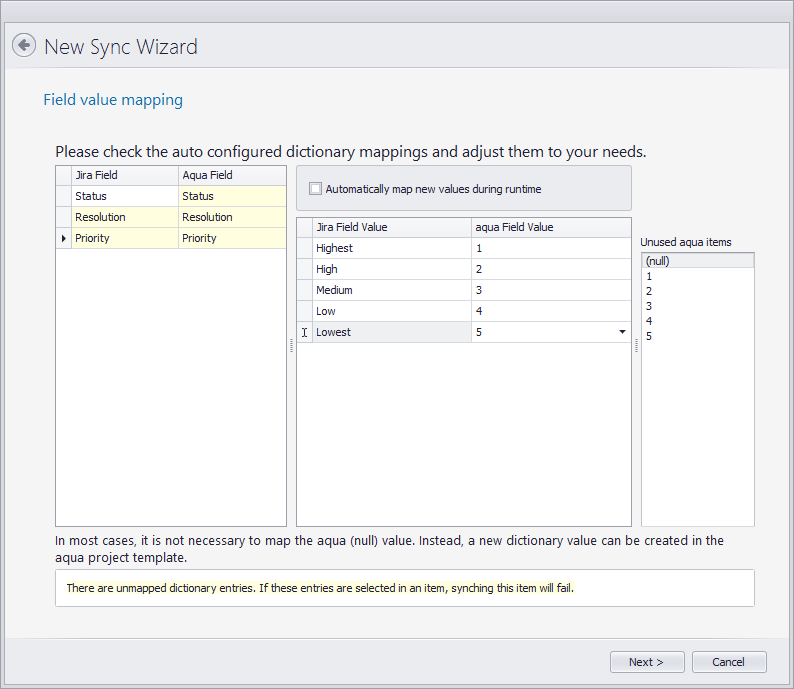Select (null) in unused aqua items

click(697, 261)
